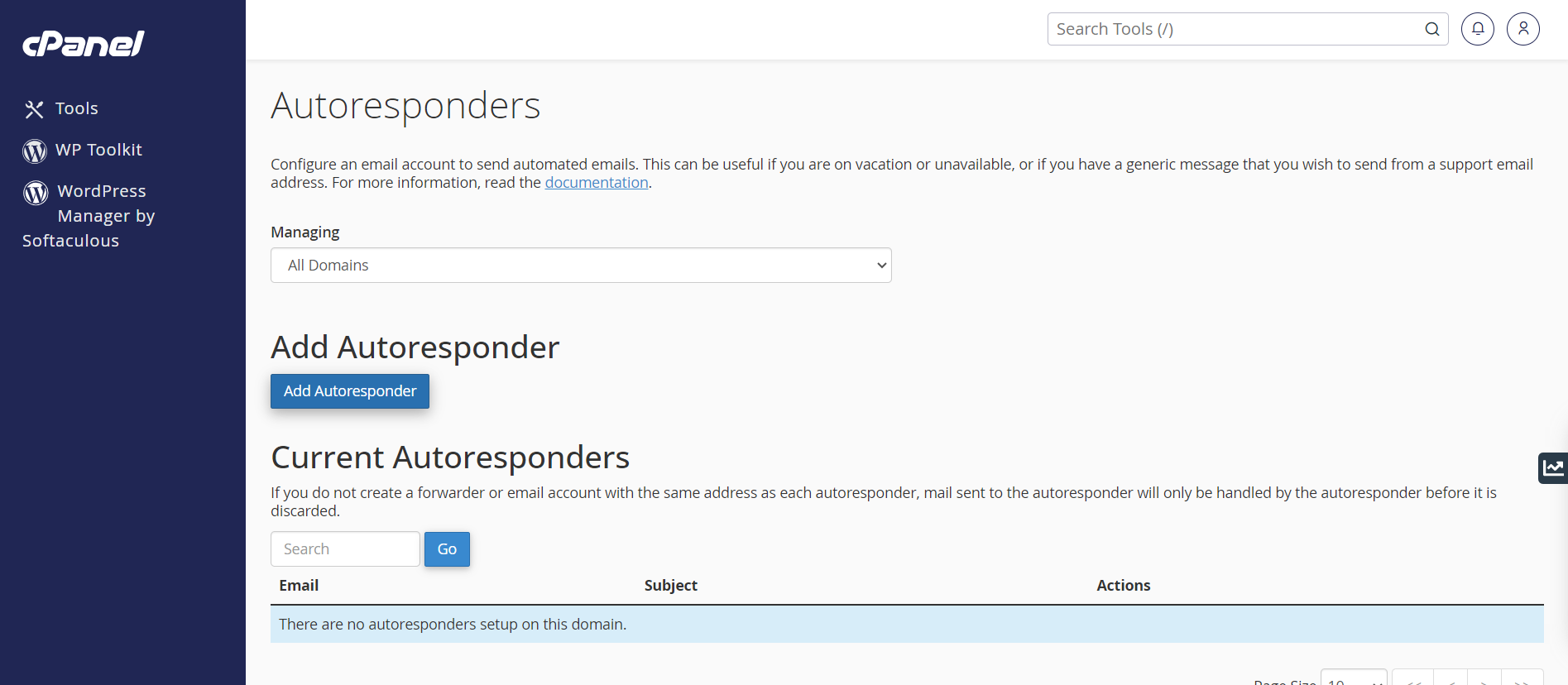Image resolution: width=1568 pixels, height=685 pixels.
Task: Click the next page arrow
Action: pos(1484,679)
